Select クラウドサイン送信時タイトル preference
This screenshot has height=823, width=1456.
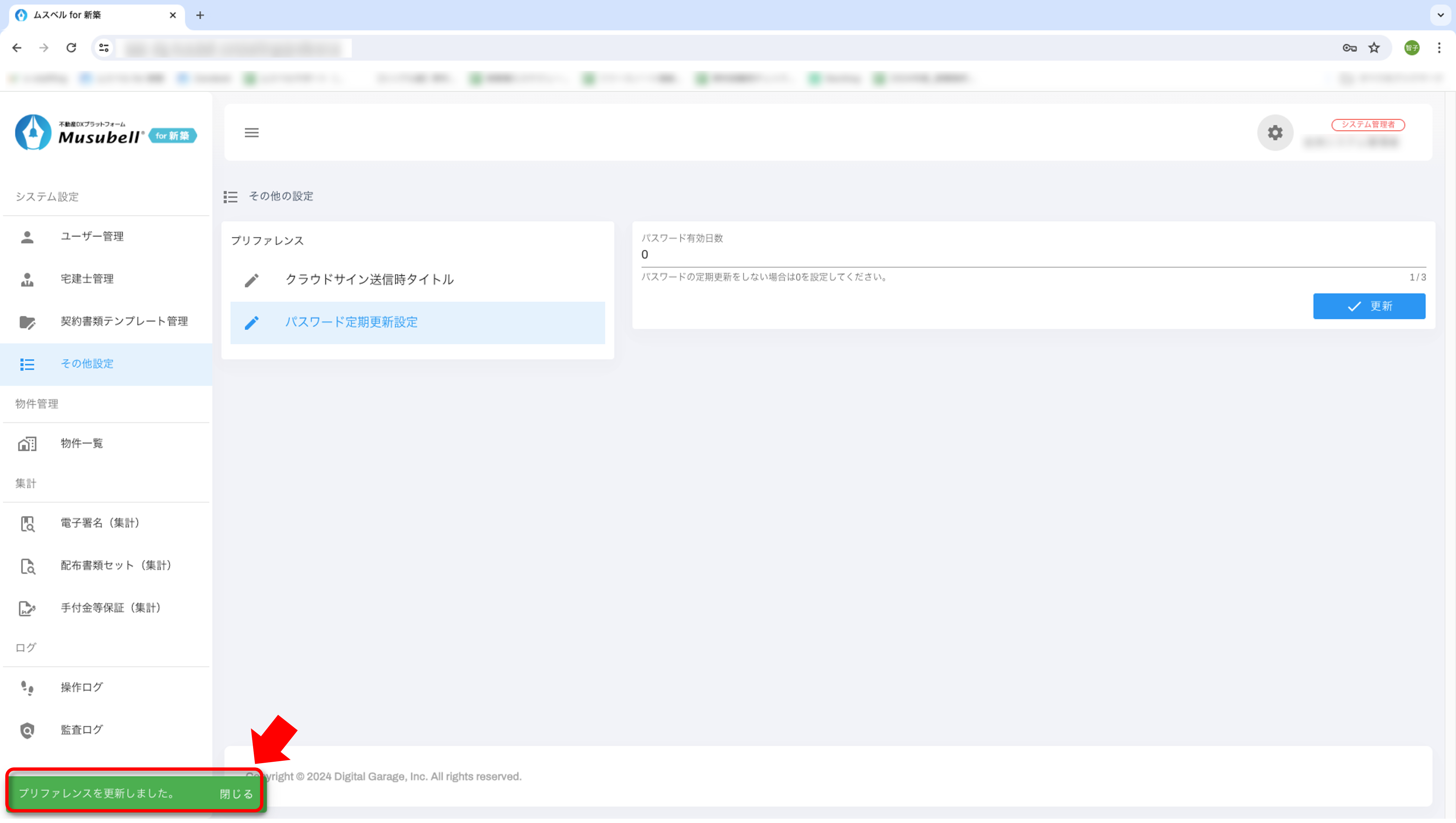[x=369, y=279]
